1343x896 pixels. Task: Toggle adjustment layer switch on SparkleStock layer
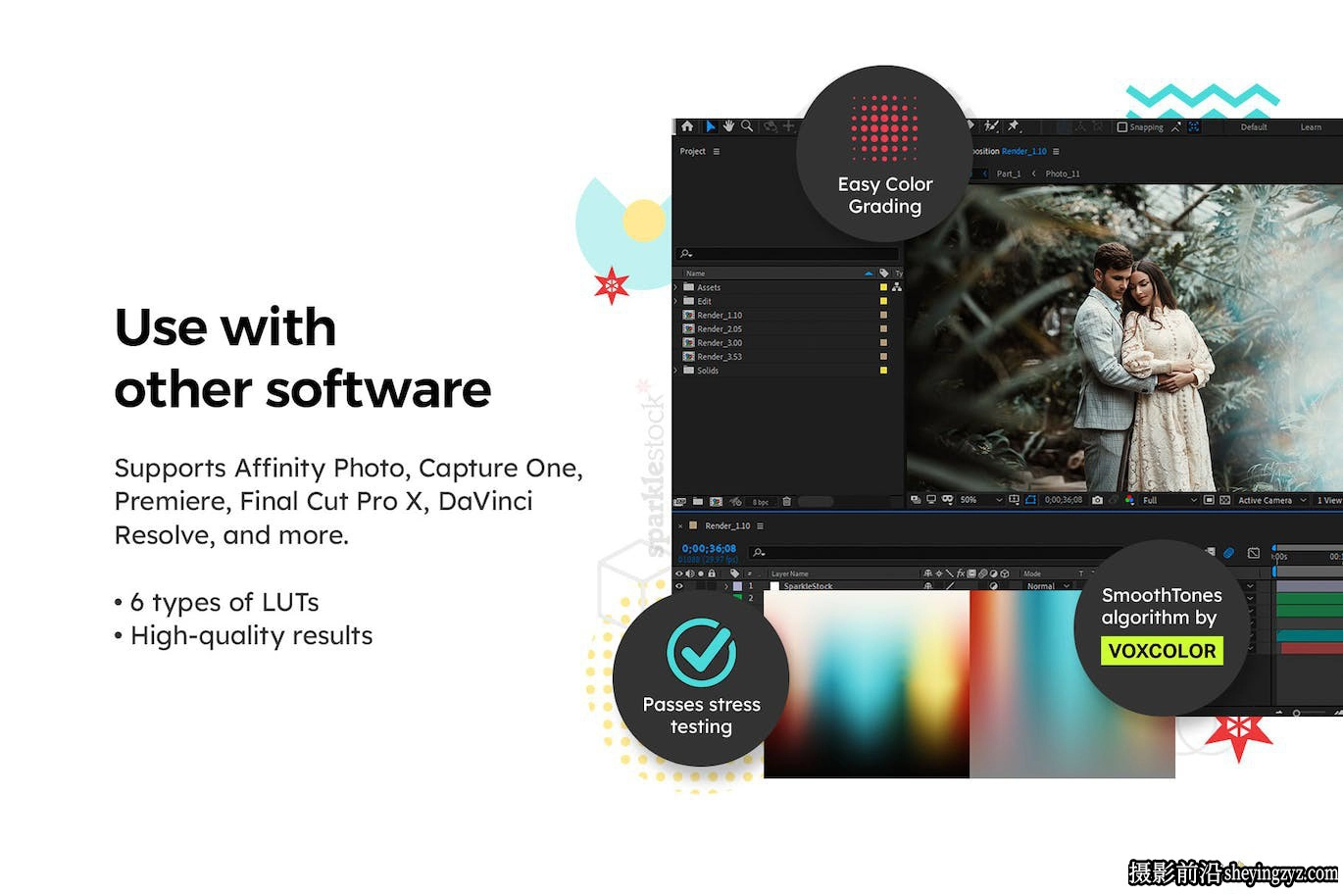(x=993, y=586)
